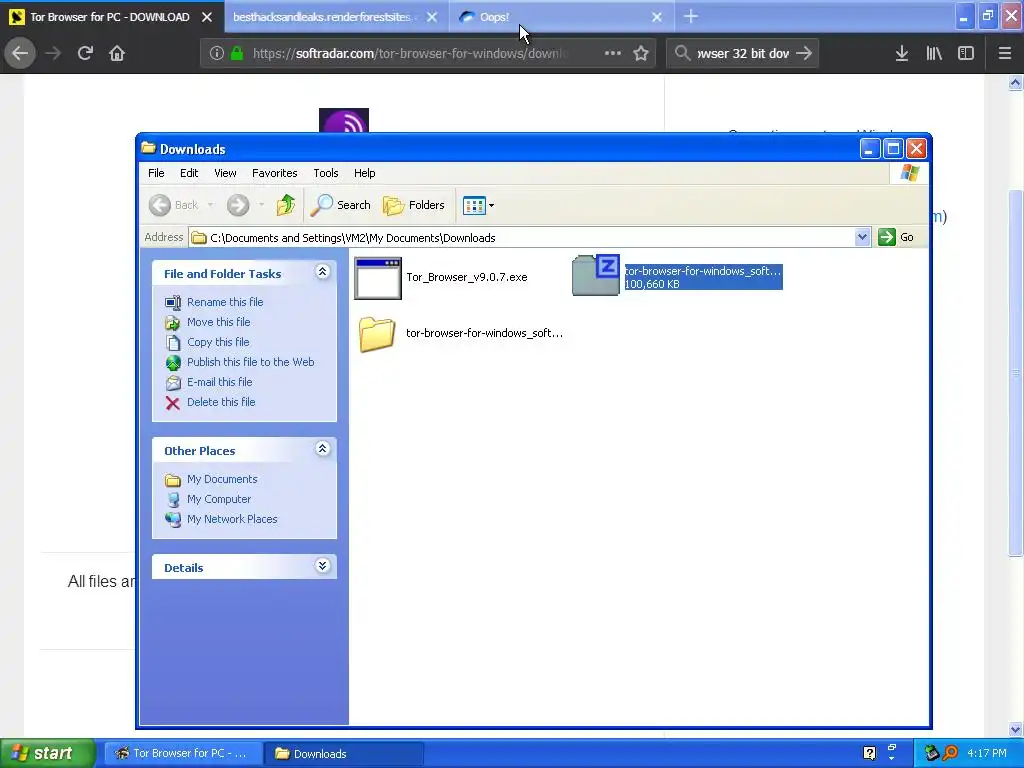Click Explorer Forward button
Screen dimensions: 1024x768
(x=238, y=205)
